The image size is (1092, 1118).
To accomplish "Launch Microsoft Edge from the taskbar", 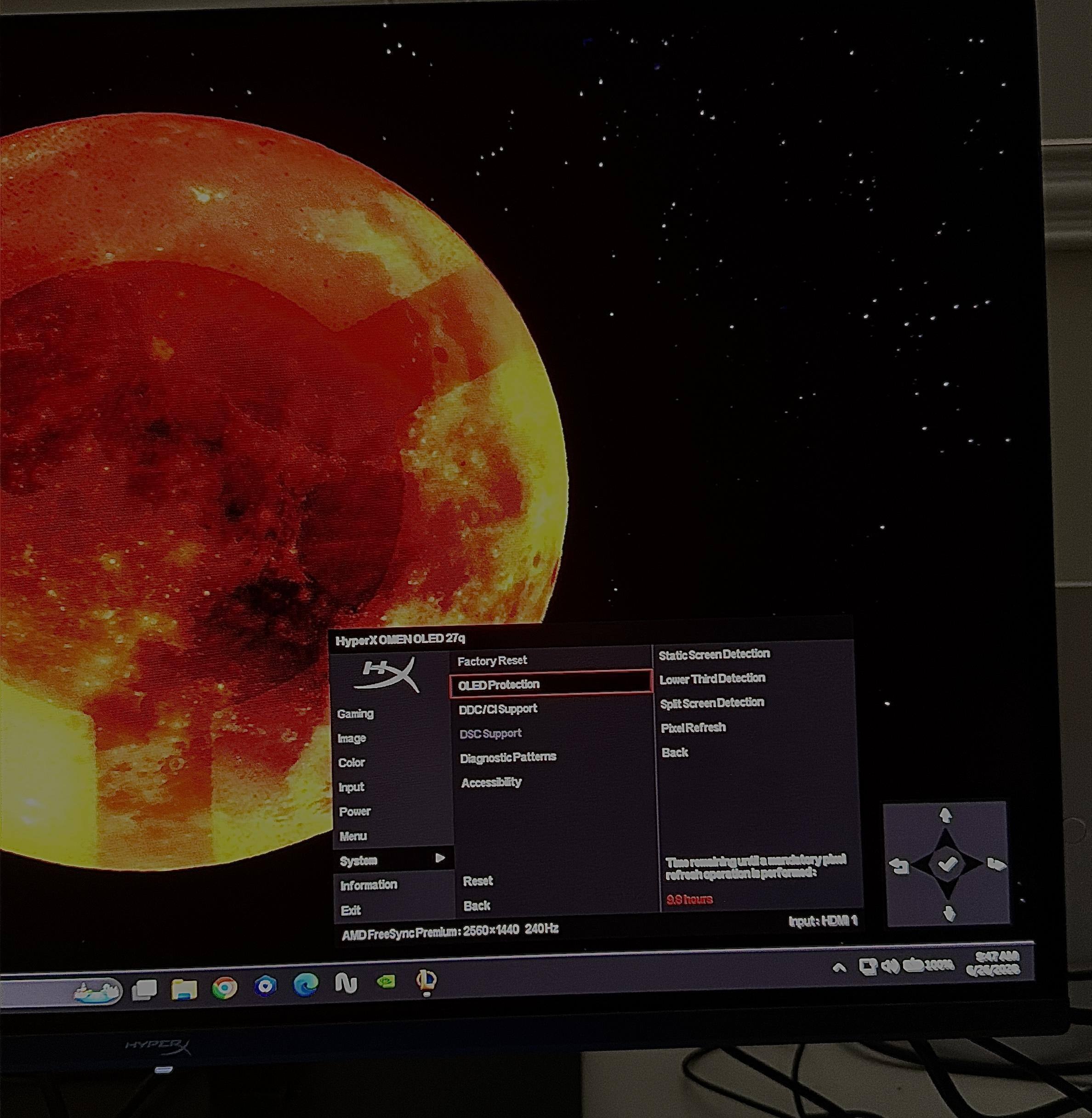I will tap(306, 985).
